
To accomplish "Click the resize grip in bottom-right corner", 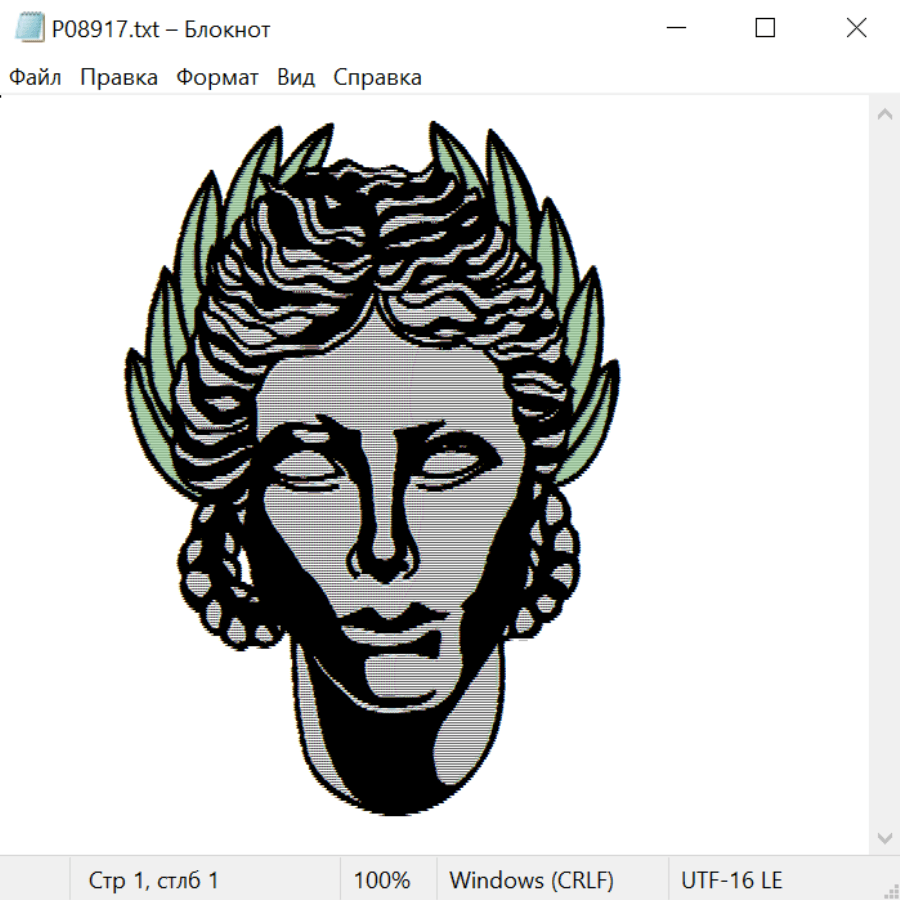I will pyautogui.click(x=890, y=890).
